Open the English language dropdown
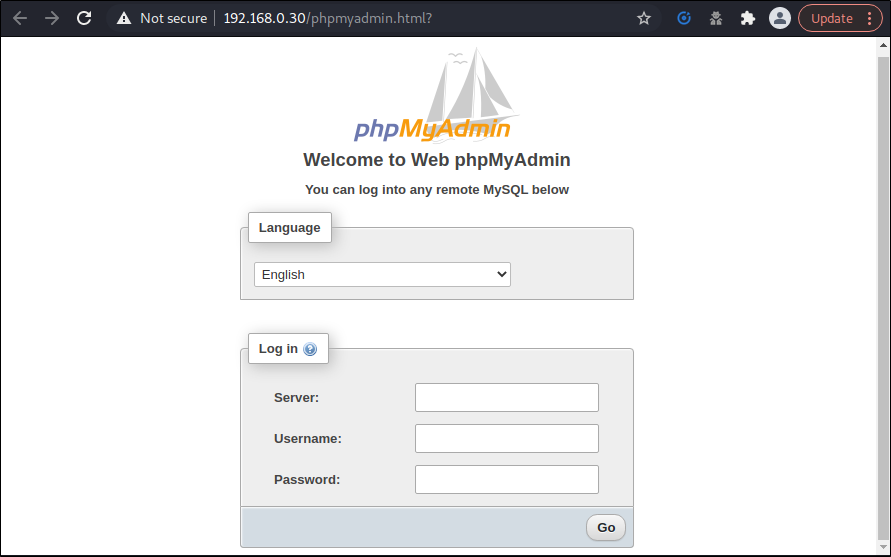 point(382,275)
